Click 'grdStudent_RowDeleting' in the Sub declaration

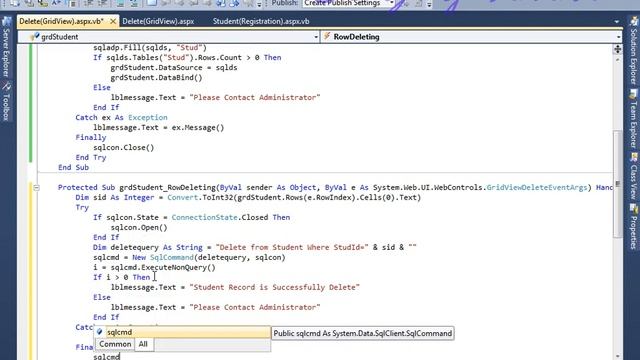coord(167,188)
